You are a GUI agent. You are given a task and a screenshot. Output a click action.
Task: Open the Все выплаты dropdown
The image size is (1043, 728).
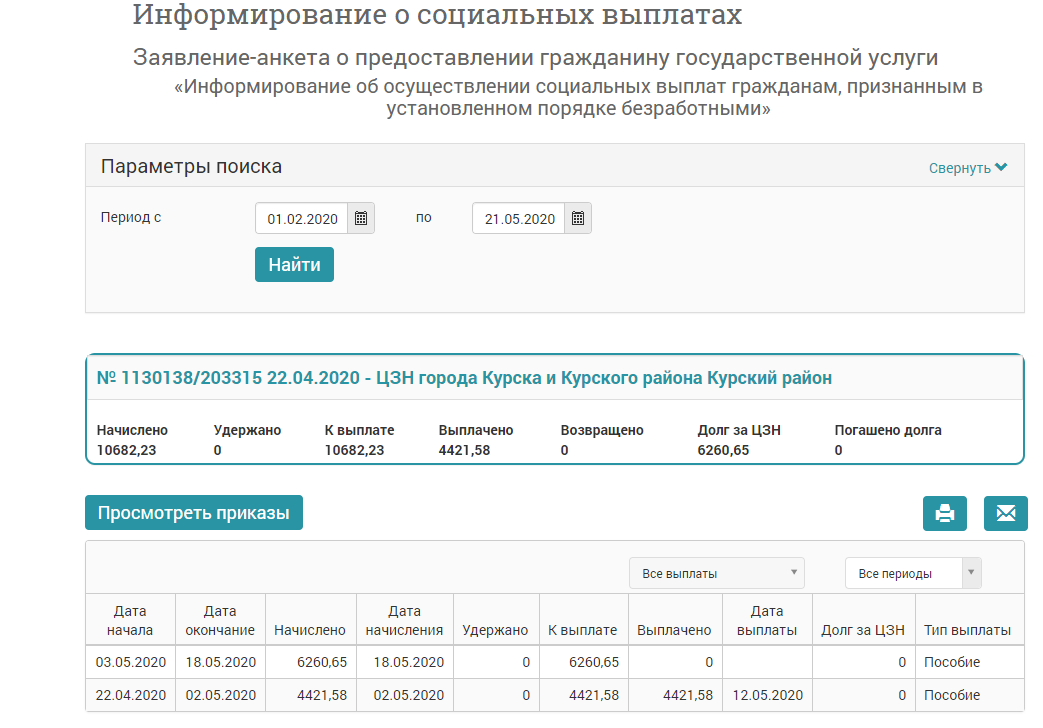[x=716, y=573]
